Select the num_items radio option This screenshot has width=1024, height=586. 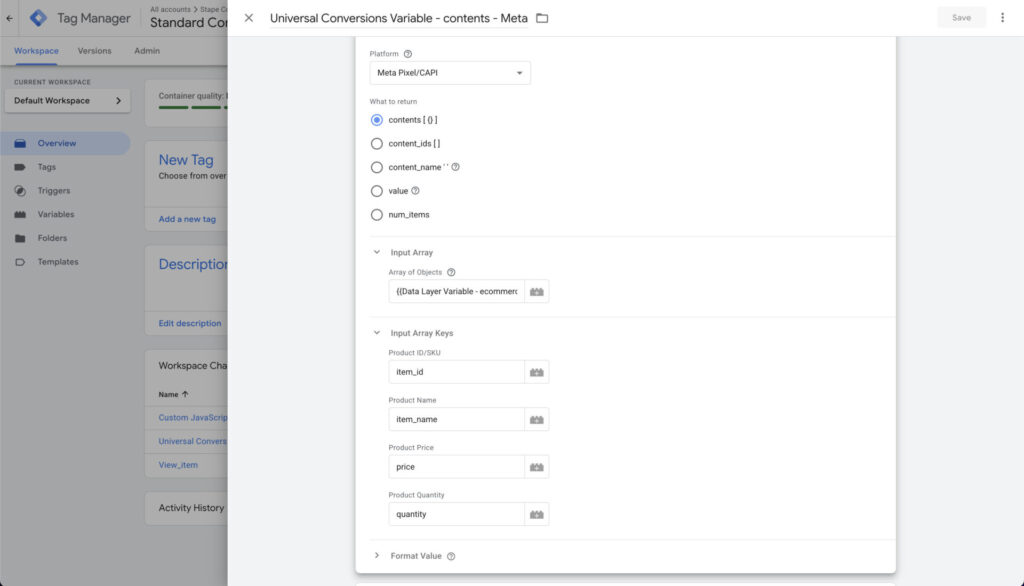[x=377, y=214]
